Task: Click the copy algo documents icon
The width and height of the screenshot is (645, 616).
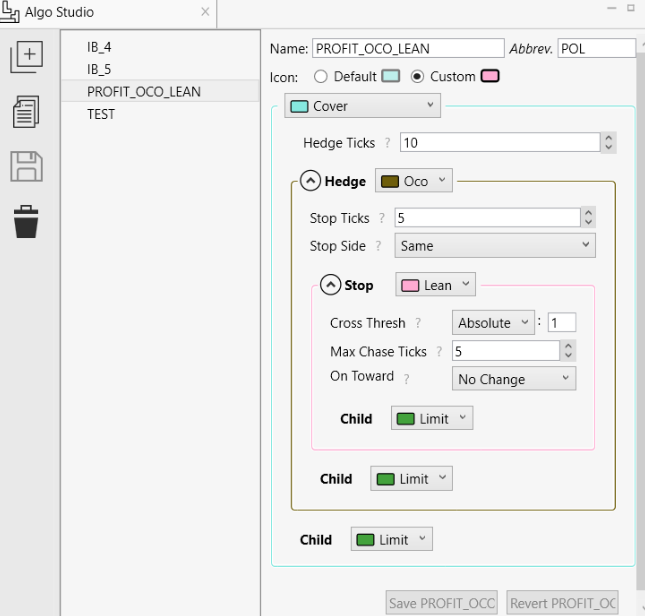Action: (27, 112)
